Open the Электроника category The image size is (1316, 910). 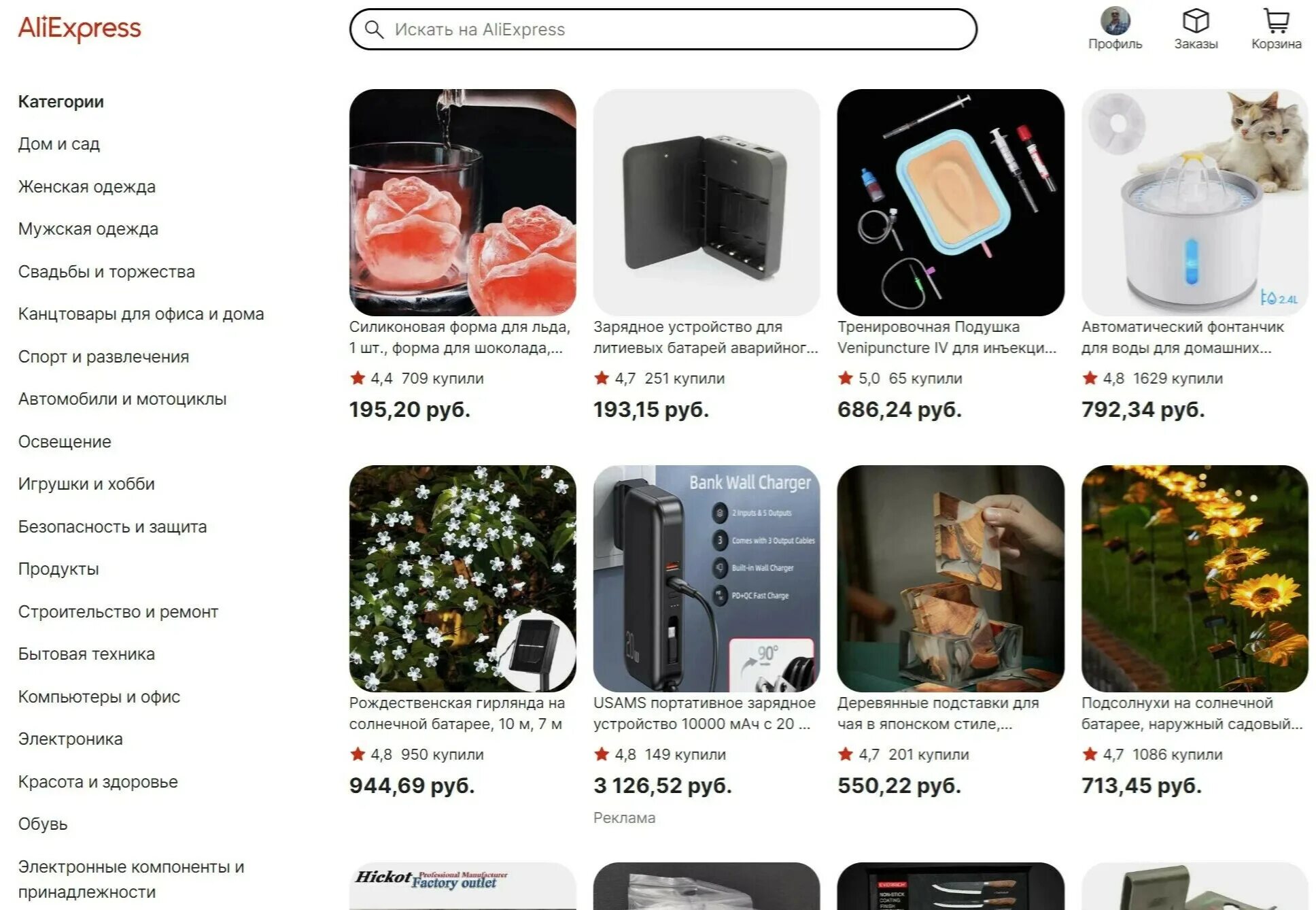tap(71, 739)
